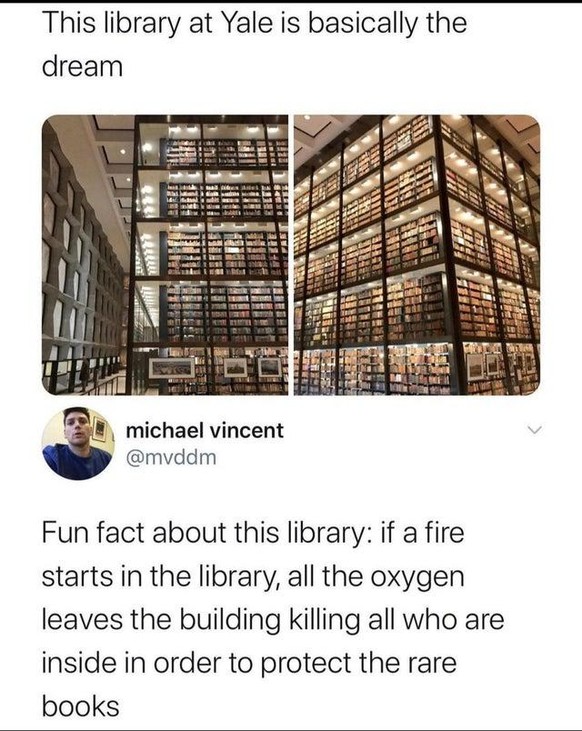Open the michael vincent display name
Image resolution: width=582 pixels, height=731 pixels.
click(x=204, y=430)
